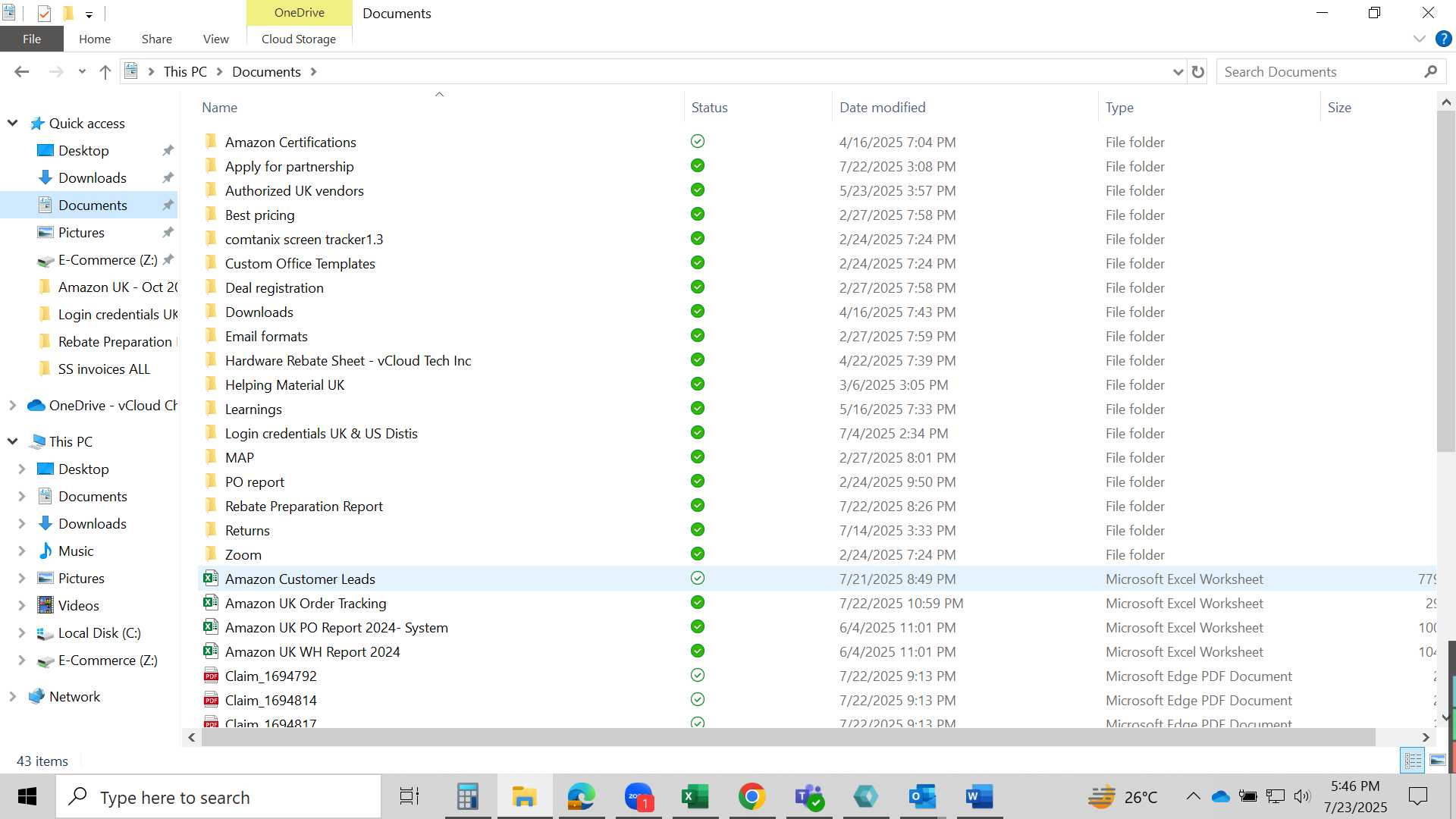Click the sync status icon for Amazon Certifications
The width and height of the screenshot is (1456, 819).
click(x=698, y=141)
